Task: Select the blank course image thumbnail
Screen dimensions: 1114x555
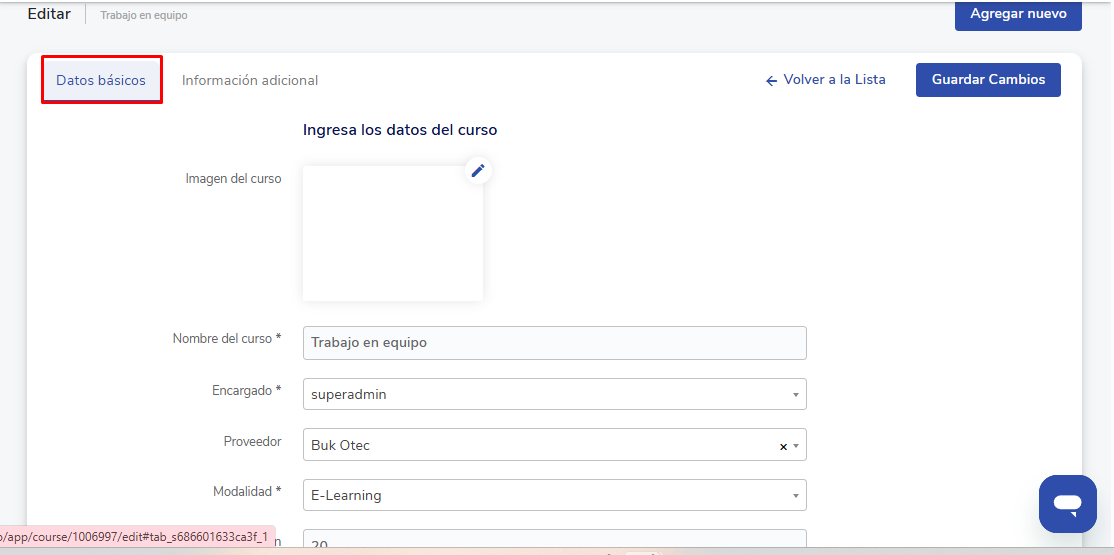Action: tap(392, 234)
